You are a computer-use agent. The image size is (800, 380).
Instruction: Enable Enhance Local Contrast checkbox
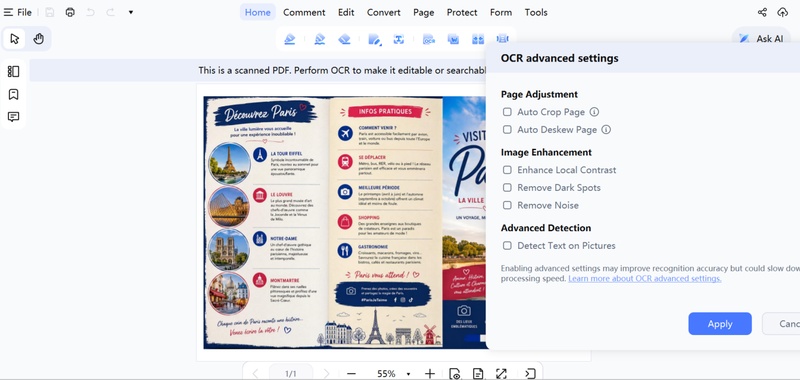click(x=507, y=170)
